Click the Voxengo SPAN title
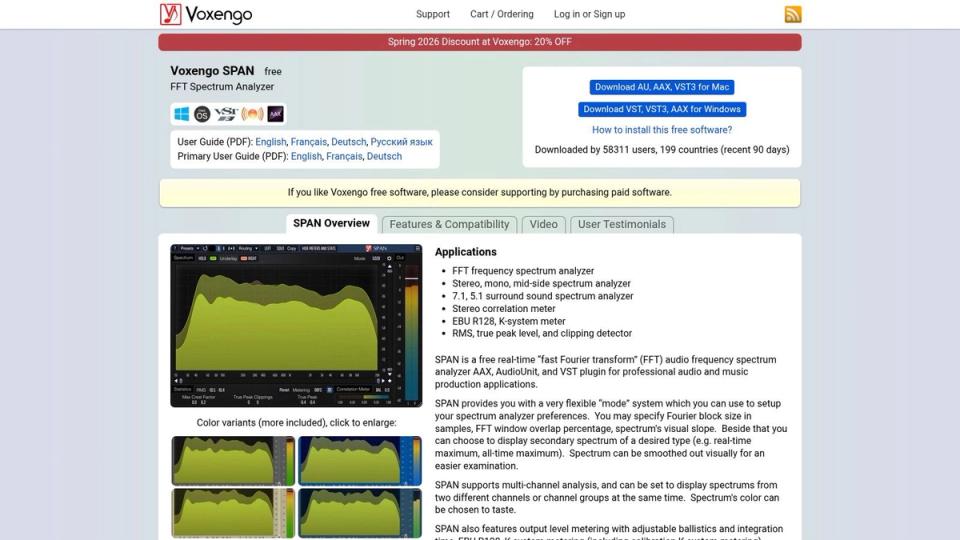The height and width of the screenshot is (540, 960). click(x=212, y=70)
